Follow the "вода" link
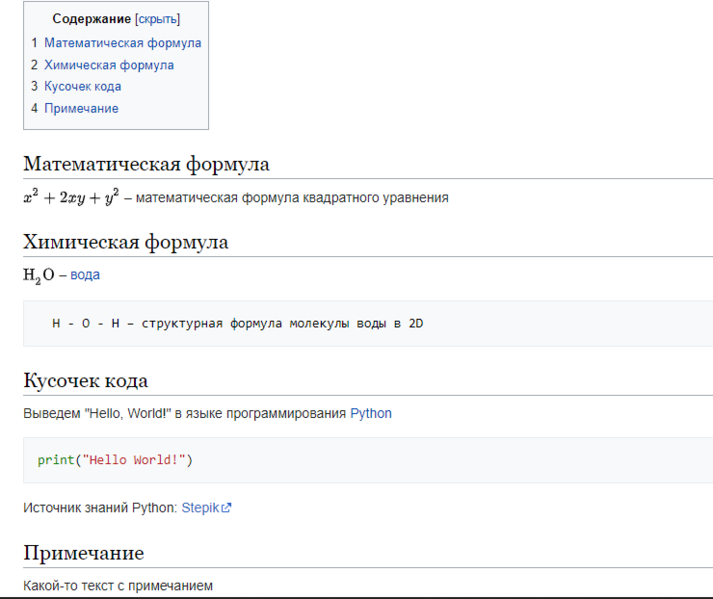Viewport: 713px width, 599px height. pyautogui.click(x=85, y=274)
